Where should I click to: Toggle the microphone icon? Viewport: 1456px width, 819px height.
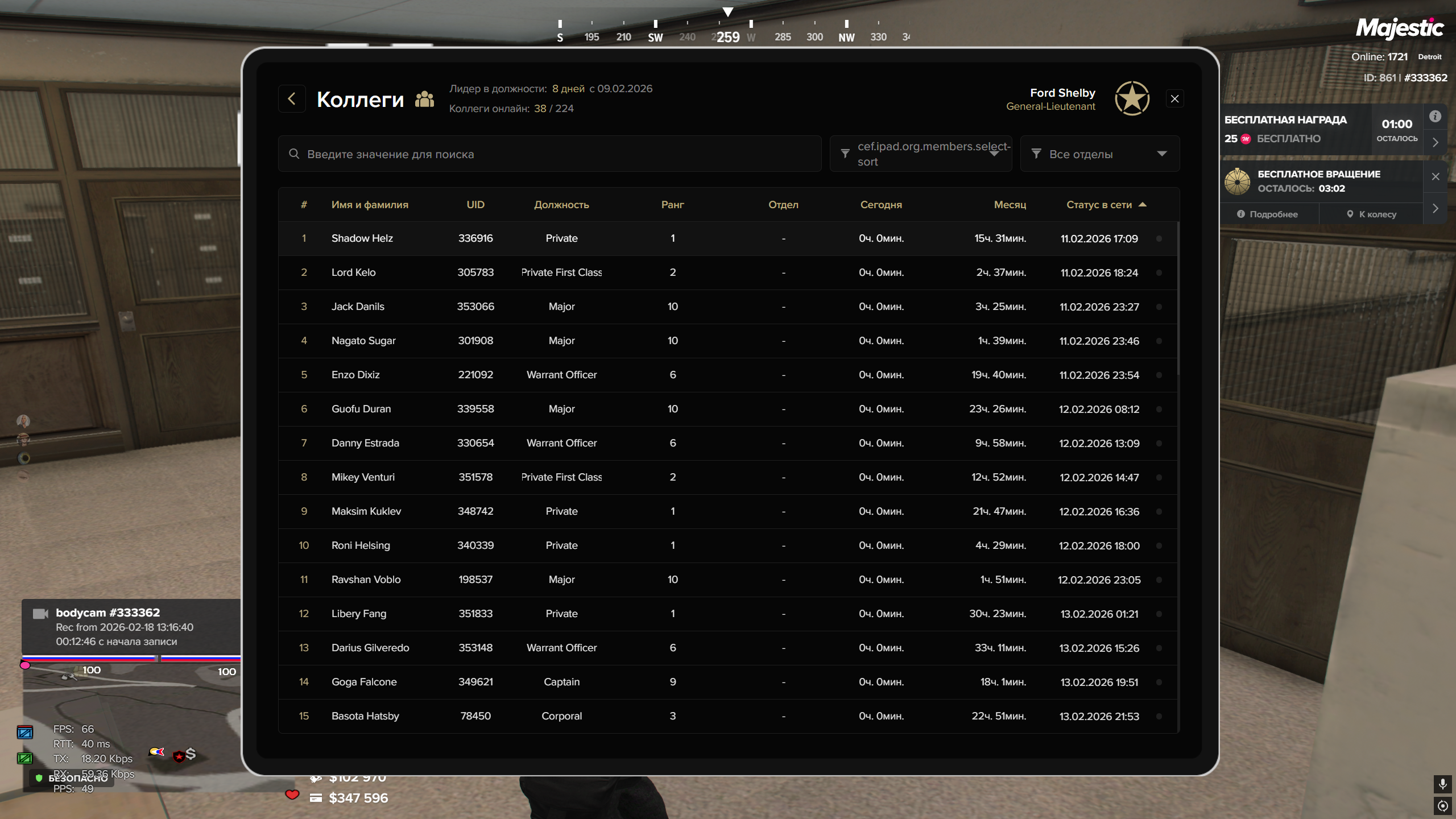pyautogui.click(x=1442, y=784)
